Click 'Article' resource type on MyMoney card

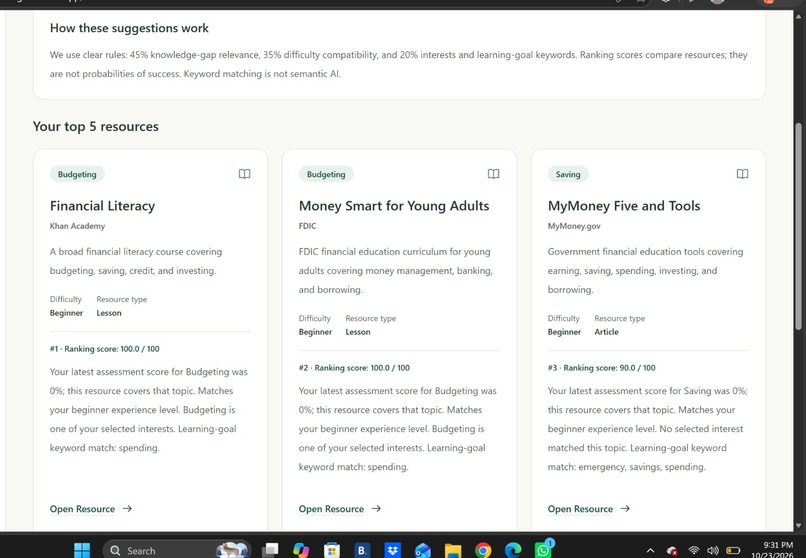click(x=607, y=332)
